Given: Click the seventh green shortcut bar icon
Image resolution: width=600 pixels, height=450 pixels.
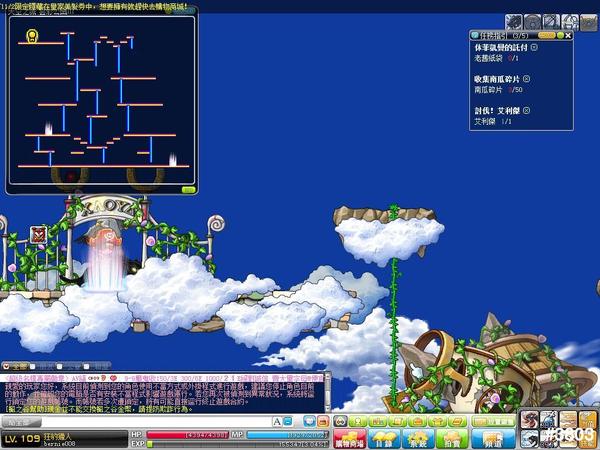Looking at the screenshot, I should pos(458,422).
